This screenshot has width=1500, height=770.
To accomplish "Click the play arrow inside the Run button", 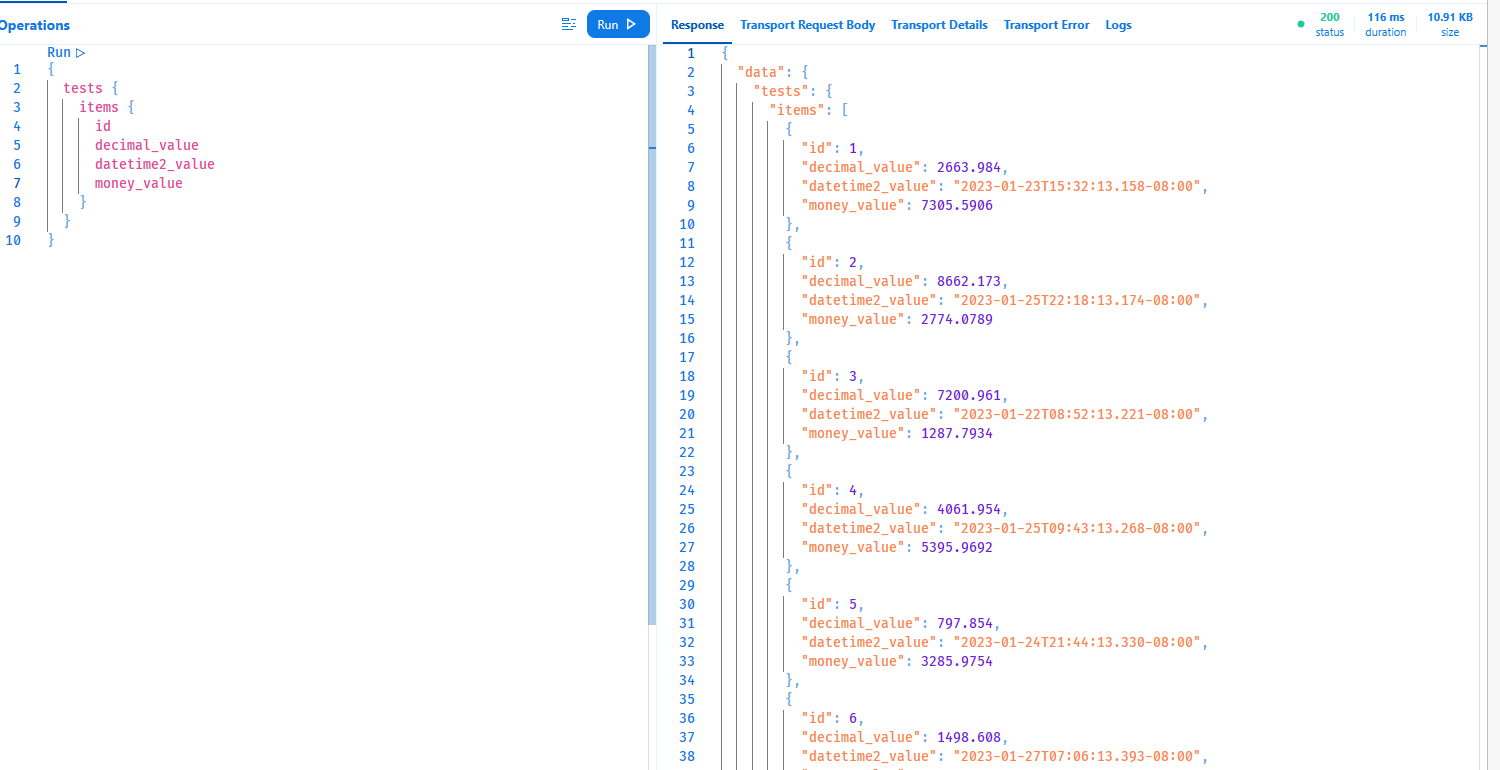I will tap(630, 24).
